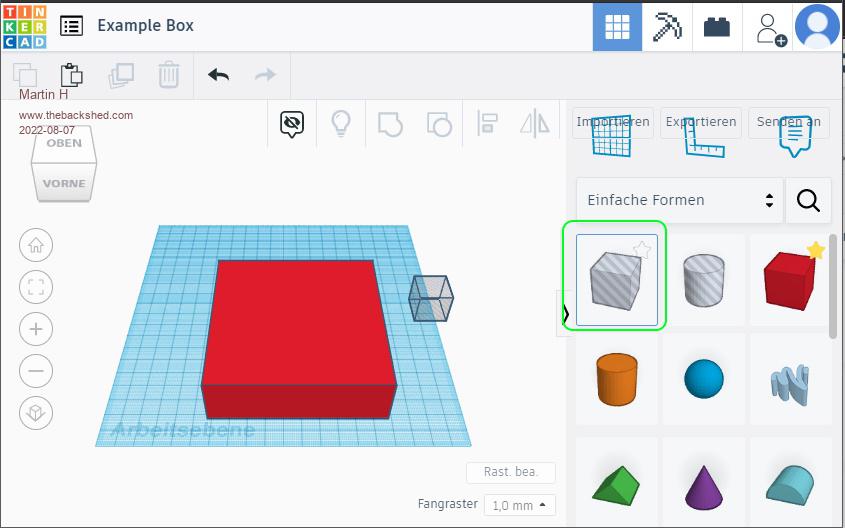Click the add collaborator person icon
Viewport: 845px width, 528px height.
point(770,27)
